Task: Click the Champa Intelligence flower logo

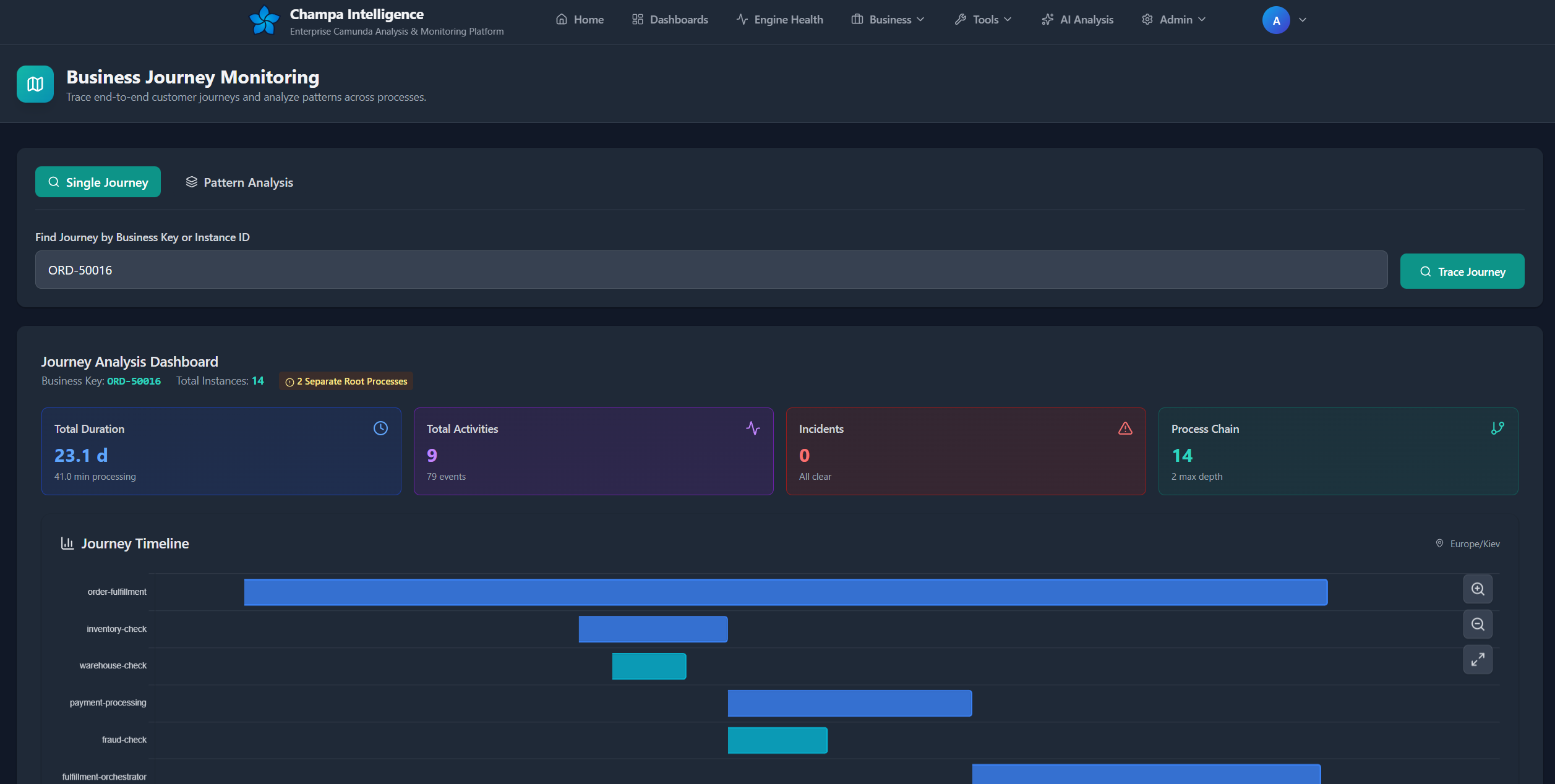Action: [264, 20]
